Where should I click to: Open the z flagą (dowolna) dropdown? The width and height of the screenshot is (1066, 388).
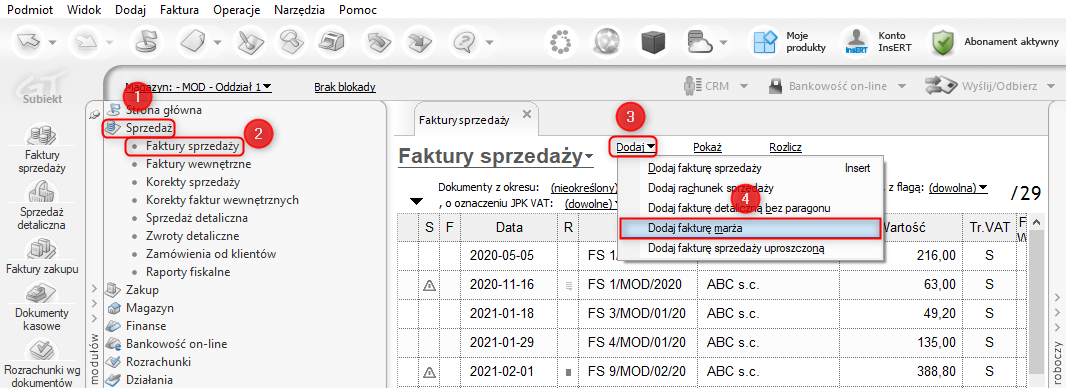(958, 187)
